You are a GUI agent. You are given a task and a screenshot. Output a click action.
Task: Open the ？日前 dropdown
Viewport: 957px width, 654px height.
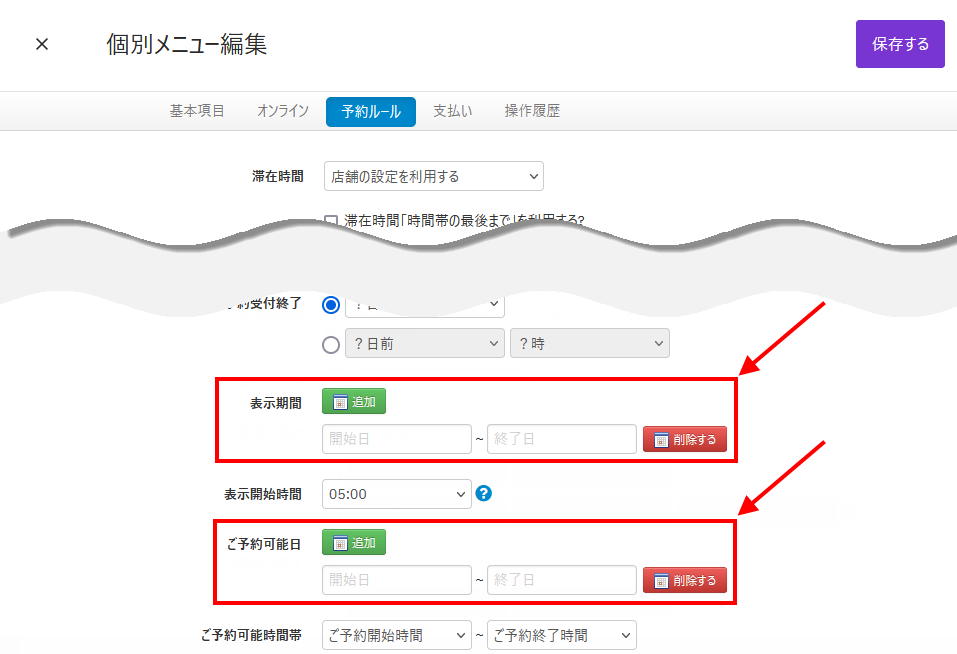[424, 344]
